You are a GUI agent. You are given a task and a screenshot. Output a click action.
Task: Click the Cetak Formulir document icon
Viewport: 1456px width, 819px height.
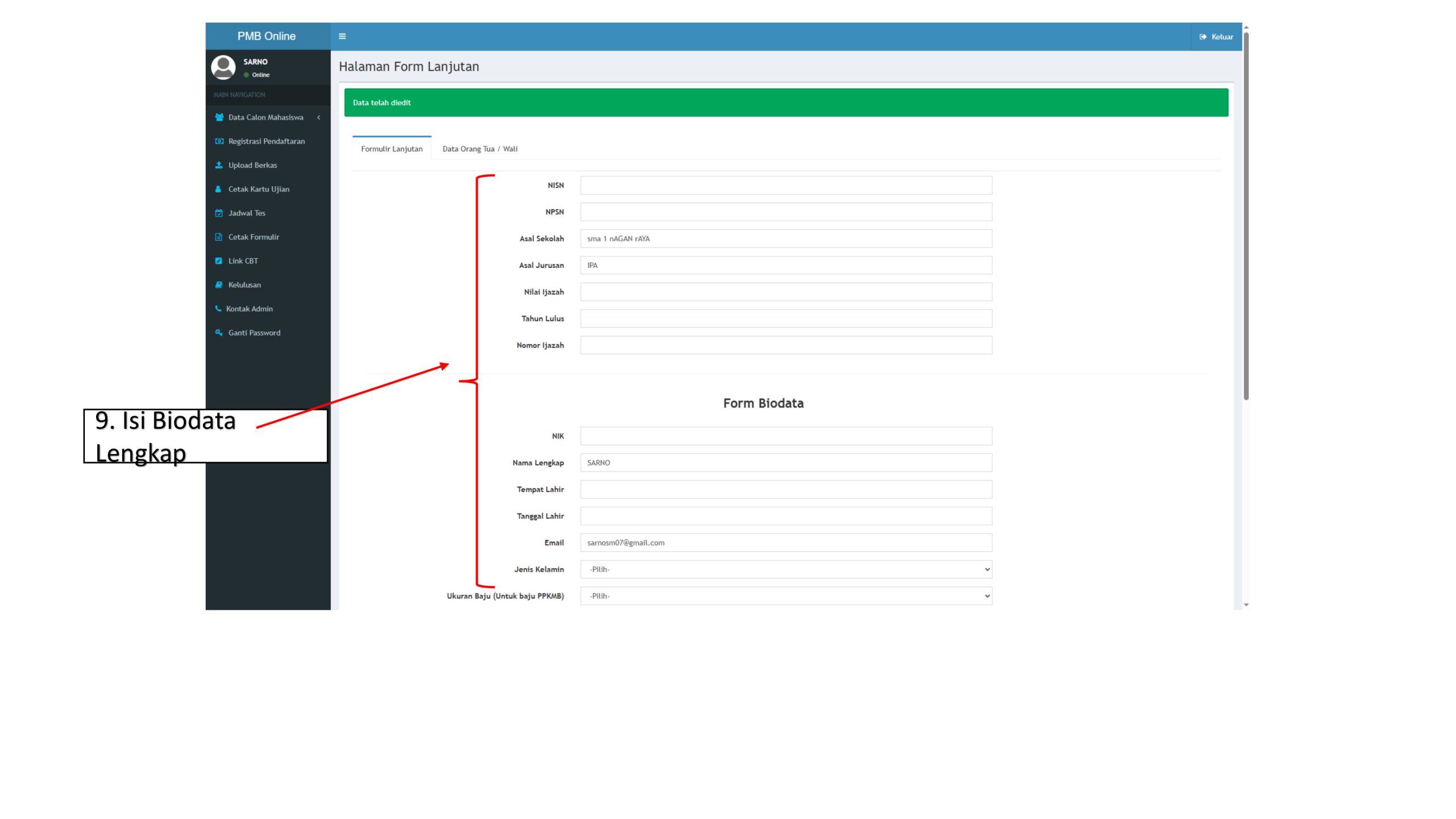click(x=219, y=237)
